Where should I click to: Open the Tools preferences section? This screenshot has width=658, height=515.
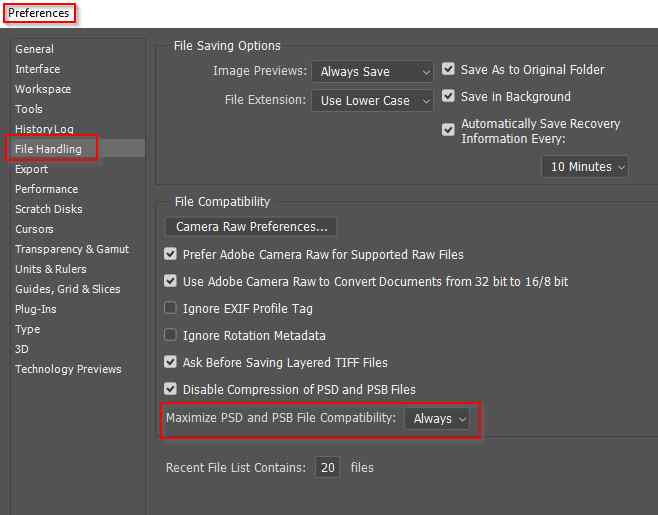pos(29,109)
